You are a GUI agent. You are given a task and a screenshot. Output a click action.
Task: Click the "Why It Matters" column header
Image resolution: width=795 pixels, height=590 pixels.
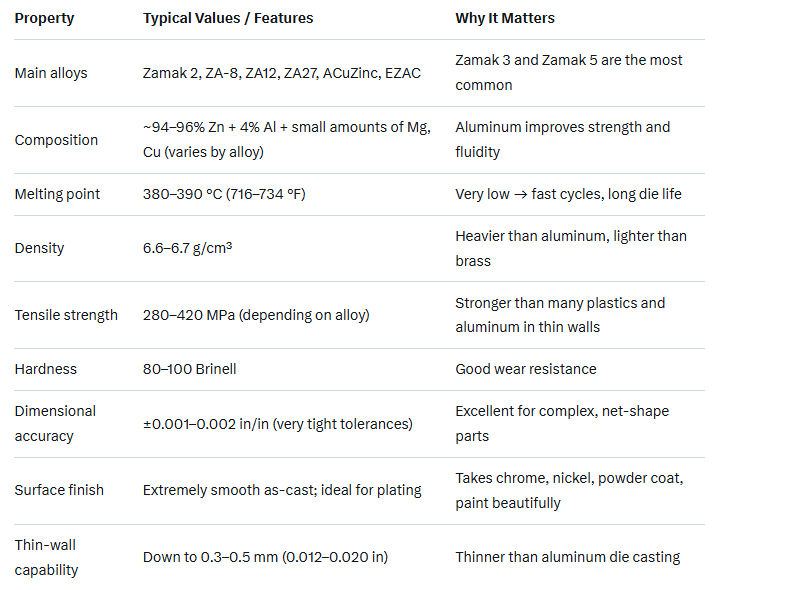pos(505,18)
